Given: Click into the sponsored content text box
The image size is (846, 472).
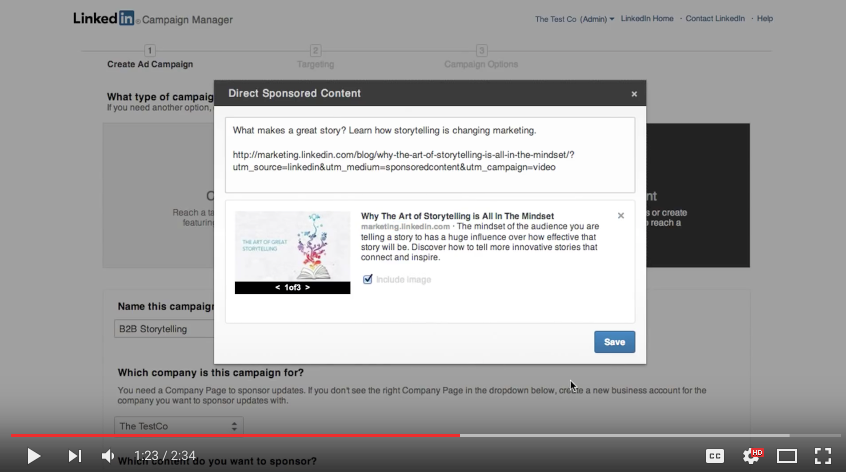Looking at the screenshot, I should (x=430, y=155).
